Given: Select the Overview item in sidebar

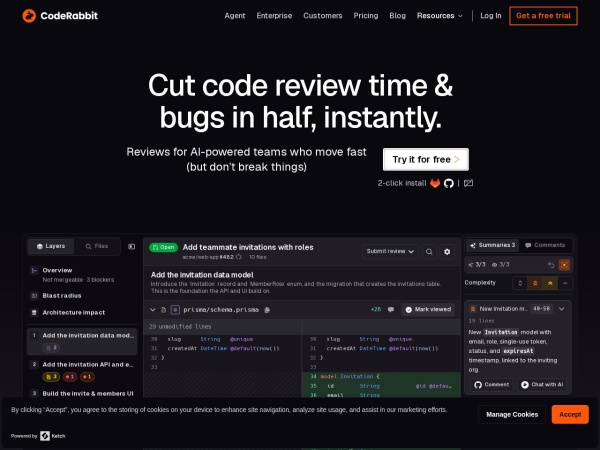Looking at the screenshot, I should pos(82,274).
